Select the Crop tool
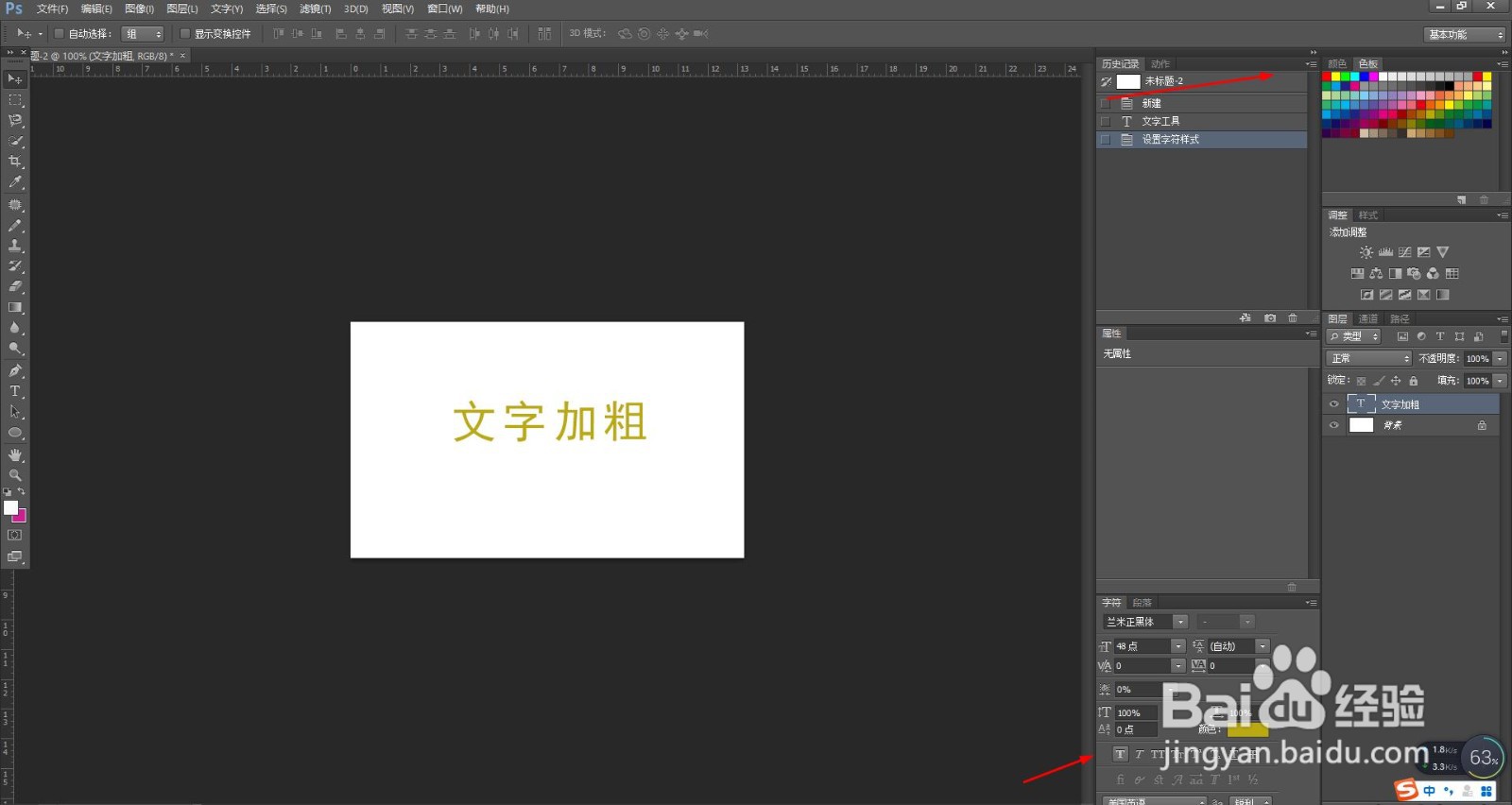Viewport: 1512px width, 805px height. point(15,163)
